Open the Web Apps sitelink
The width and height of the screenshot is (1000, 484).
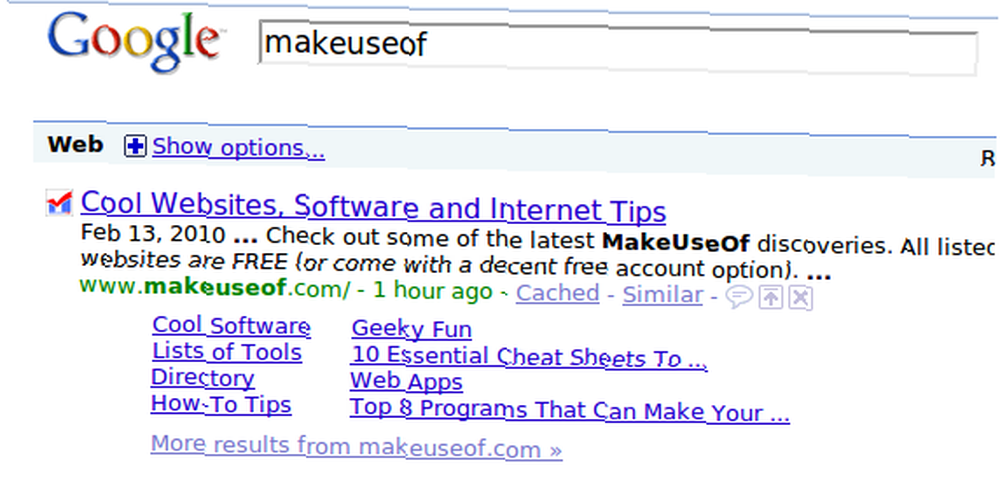click(406, 382)
